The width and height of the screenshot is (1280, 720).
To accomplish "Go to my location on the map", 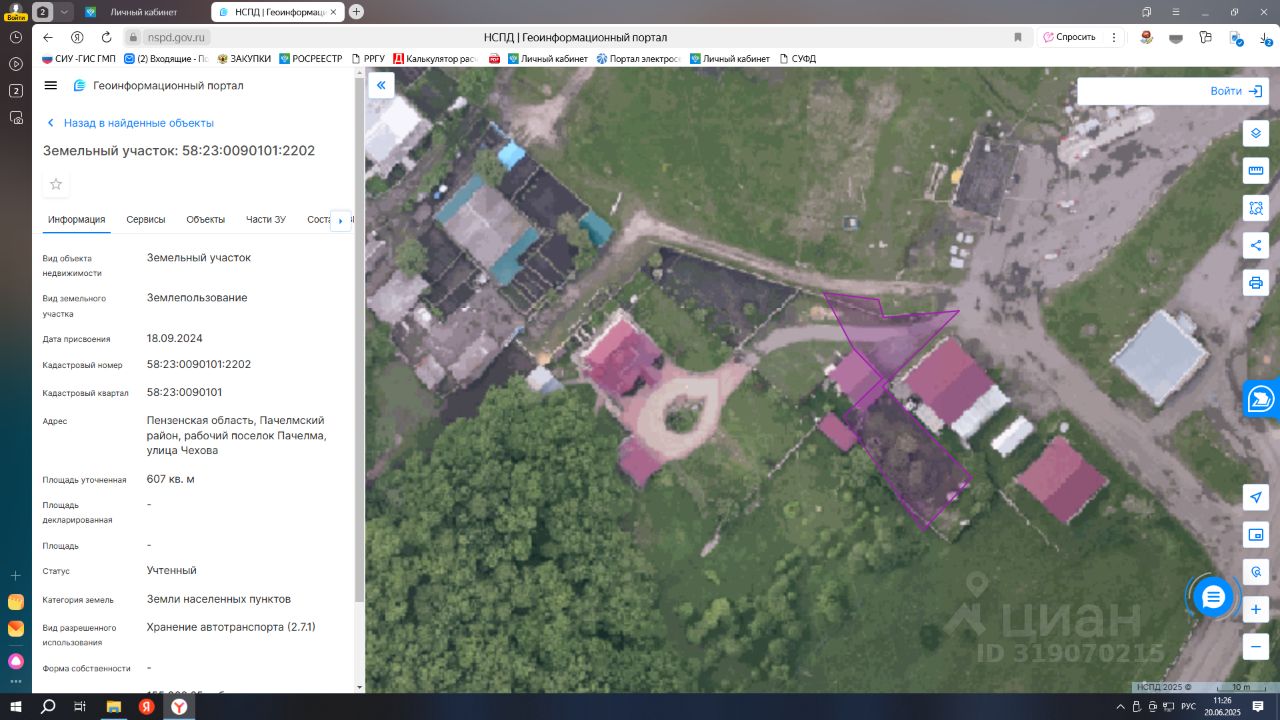I will point(1256,498).
